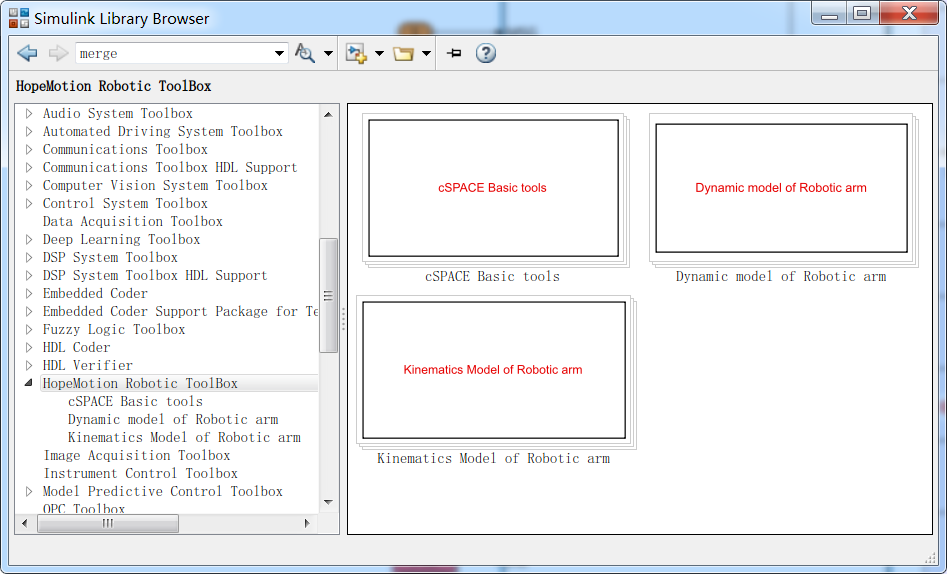This screenshot has height=574, width=947.
Task: Expand Audio System Toolbox
Action: [29, 113]
